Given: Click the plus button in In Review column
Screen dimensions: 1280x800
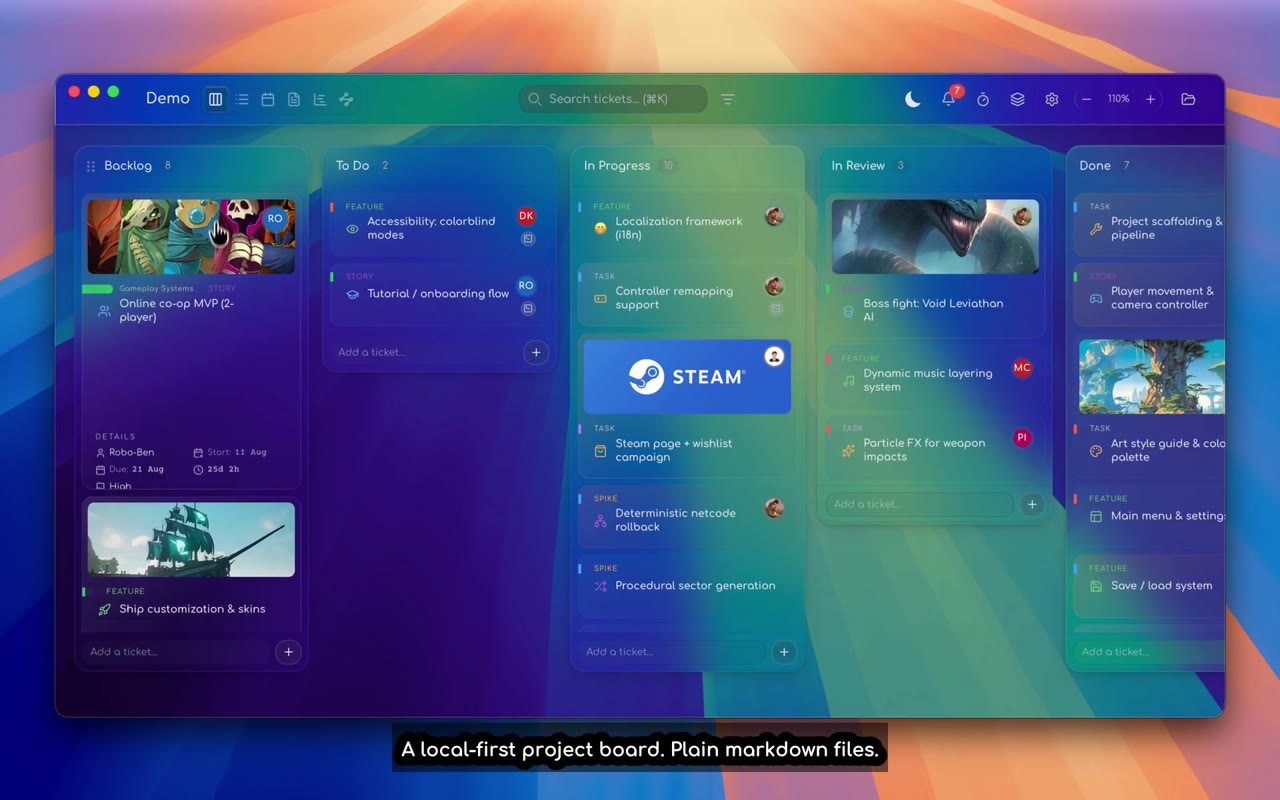Looking at the screenshot, I should 1032,504.
